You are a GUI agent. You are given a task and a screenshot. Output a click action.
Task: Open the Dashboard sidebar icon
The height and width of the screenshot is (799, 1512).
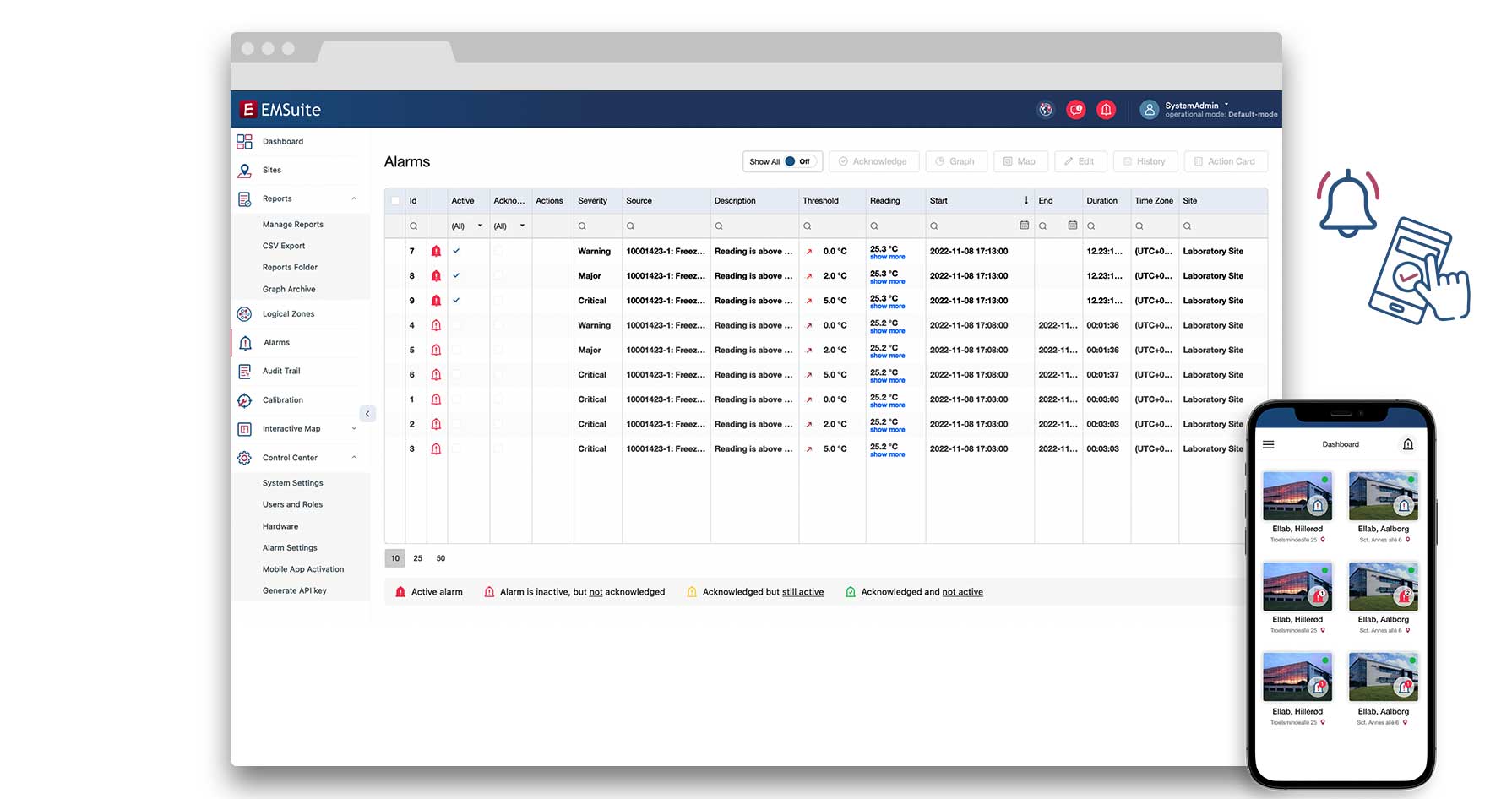point(244,142)
